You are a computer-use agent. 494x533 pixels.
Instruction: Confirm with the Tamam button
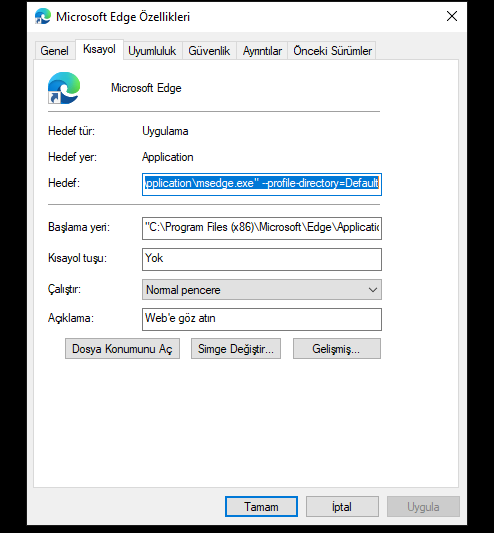pos(261,506)
